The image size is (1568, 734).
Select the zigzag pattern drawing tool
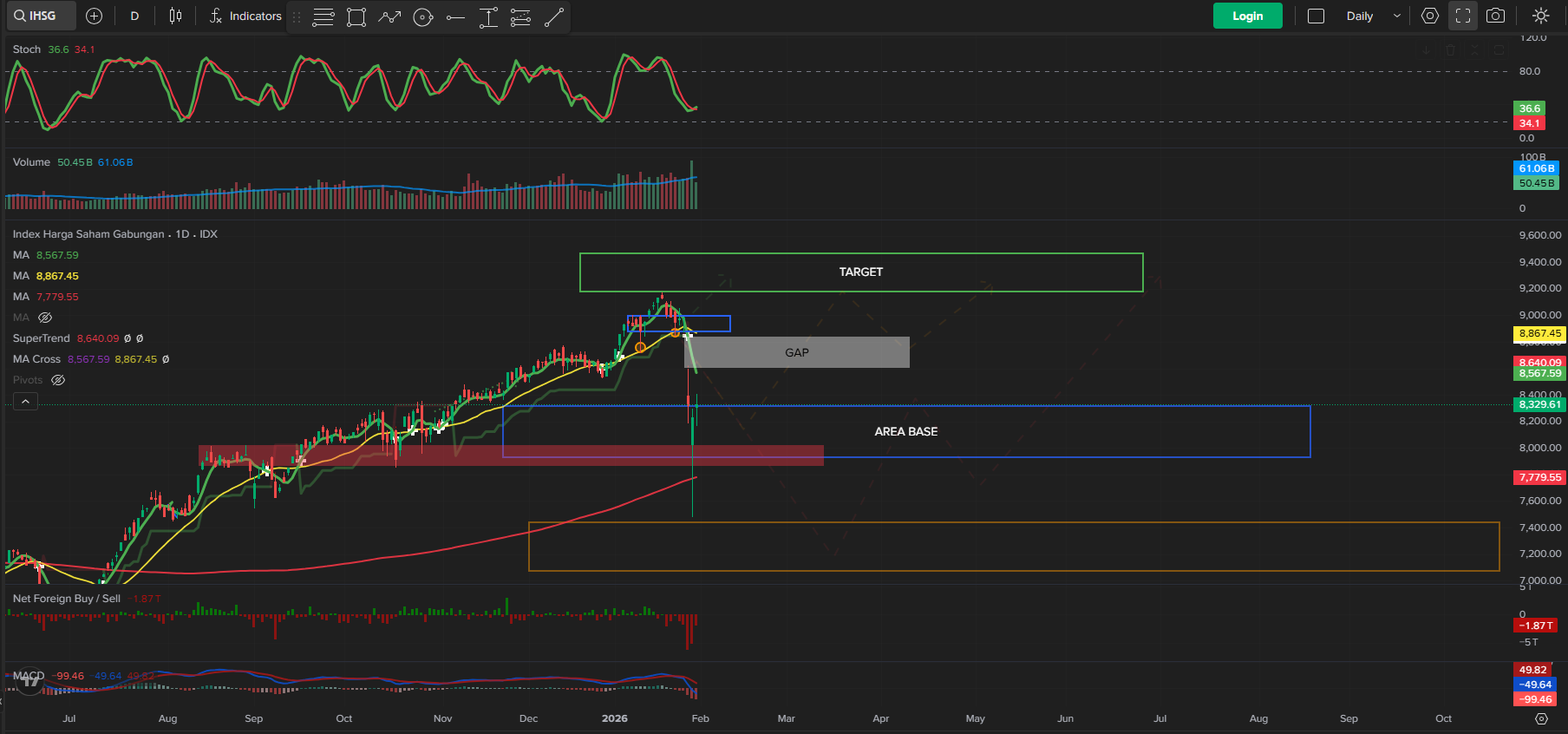coord(389,16)
